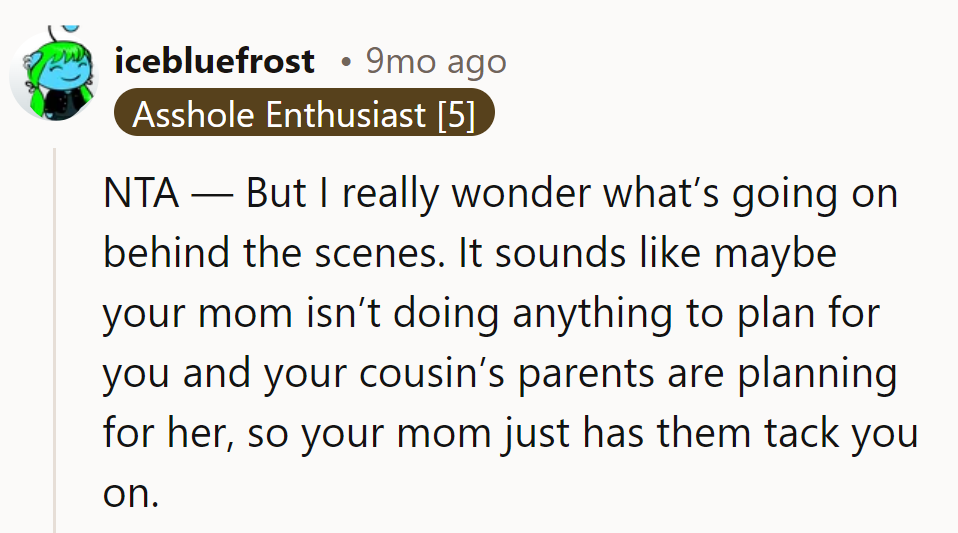The width and height of the screenshot is (958, 533).
Task: Click the "9mo ago" comment timestamp
Action: click(435, 62)
